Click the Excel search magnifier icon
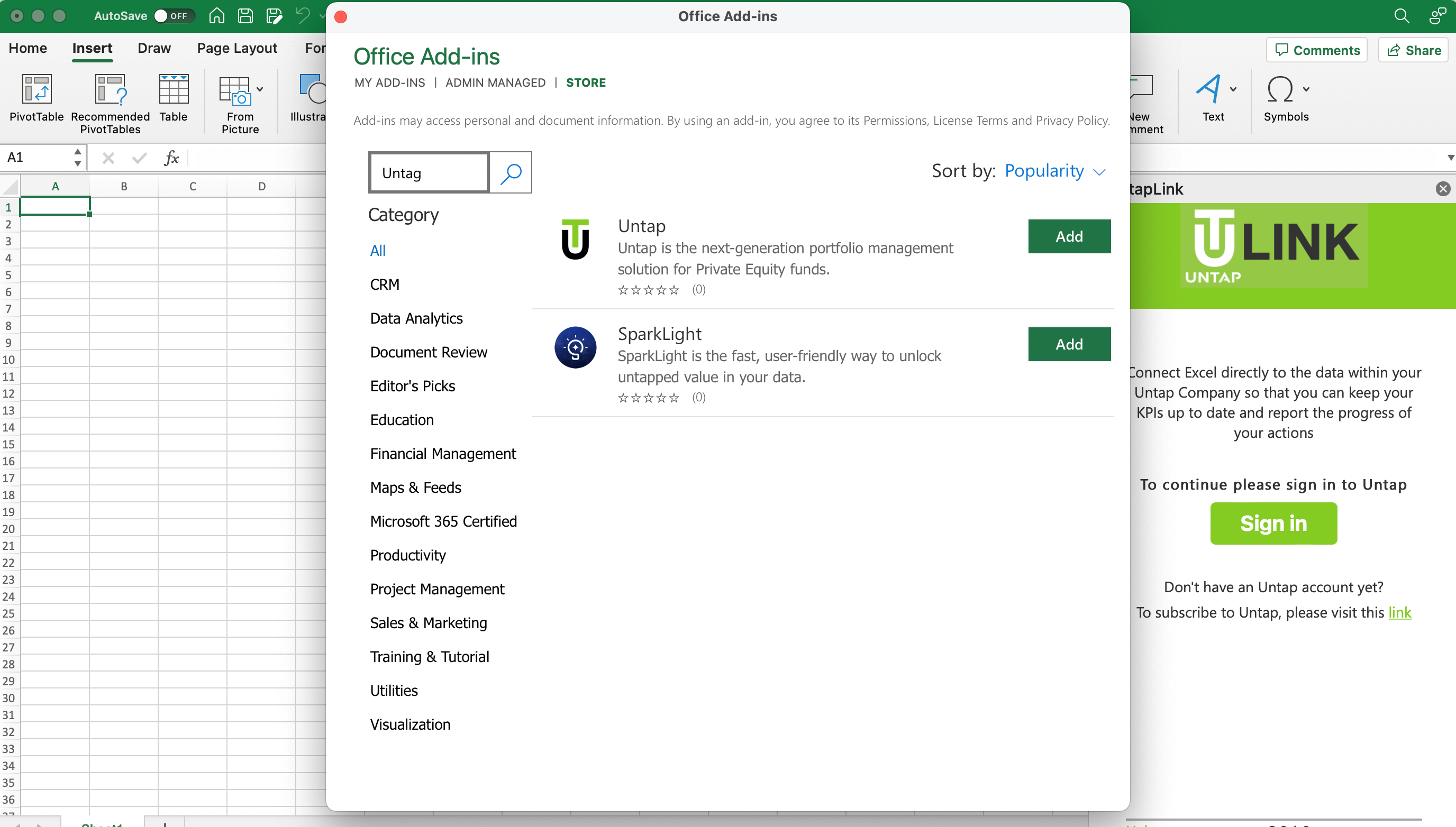1456x827 pixels. click(x=1402, y=16)
